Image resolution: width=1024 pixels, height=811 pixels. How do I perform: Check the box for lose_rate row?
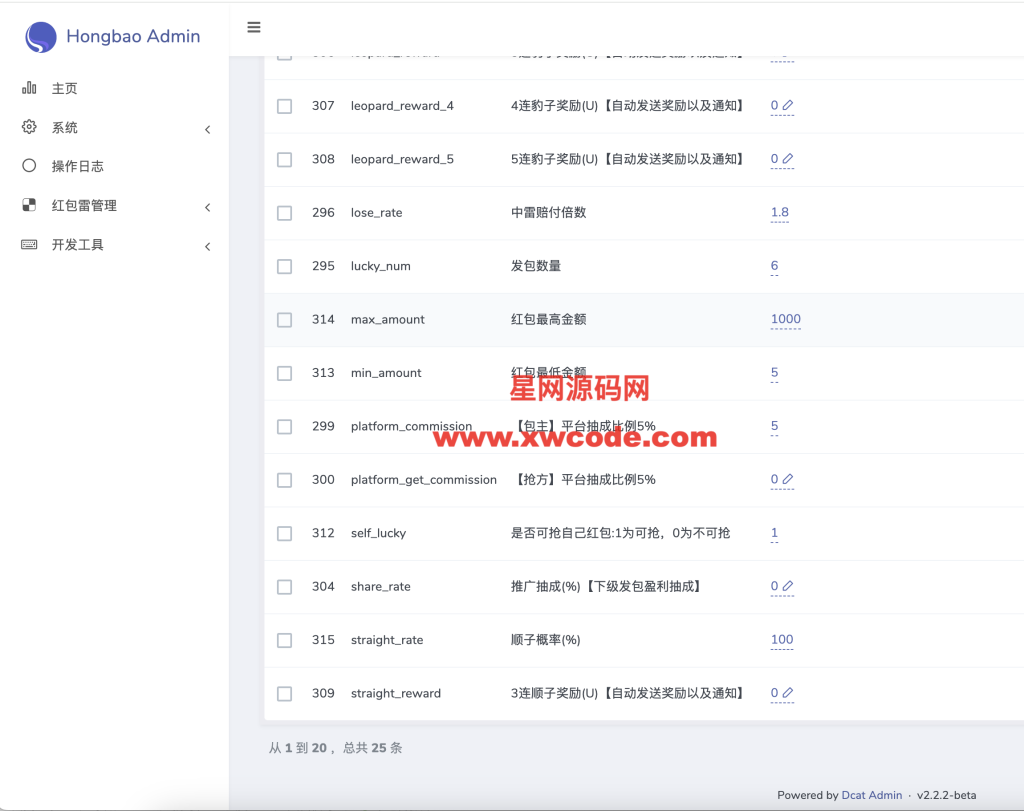tap(285, 213)
